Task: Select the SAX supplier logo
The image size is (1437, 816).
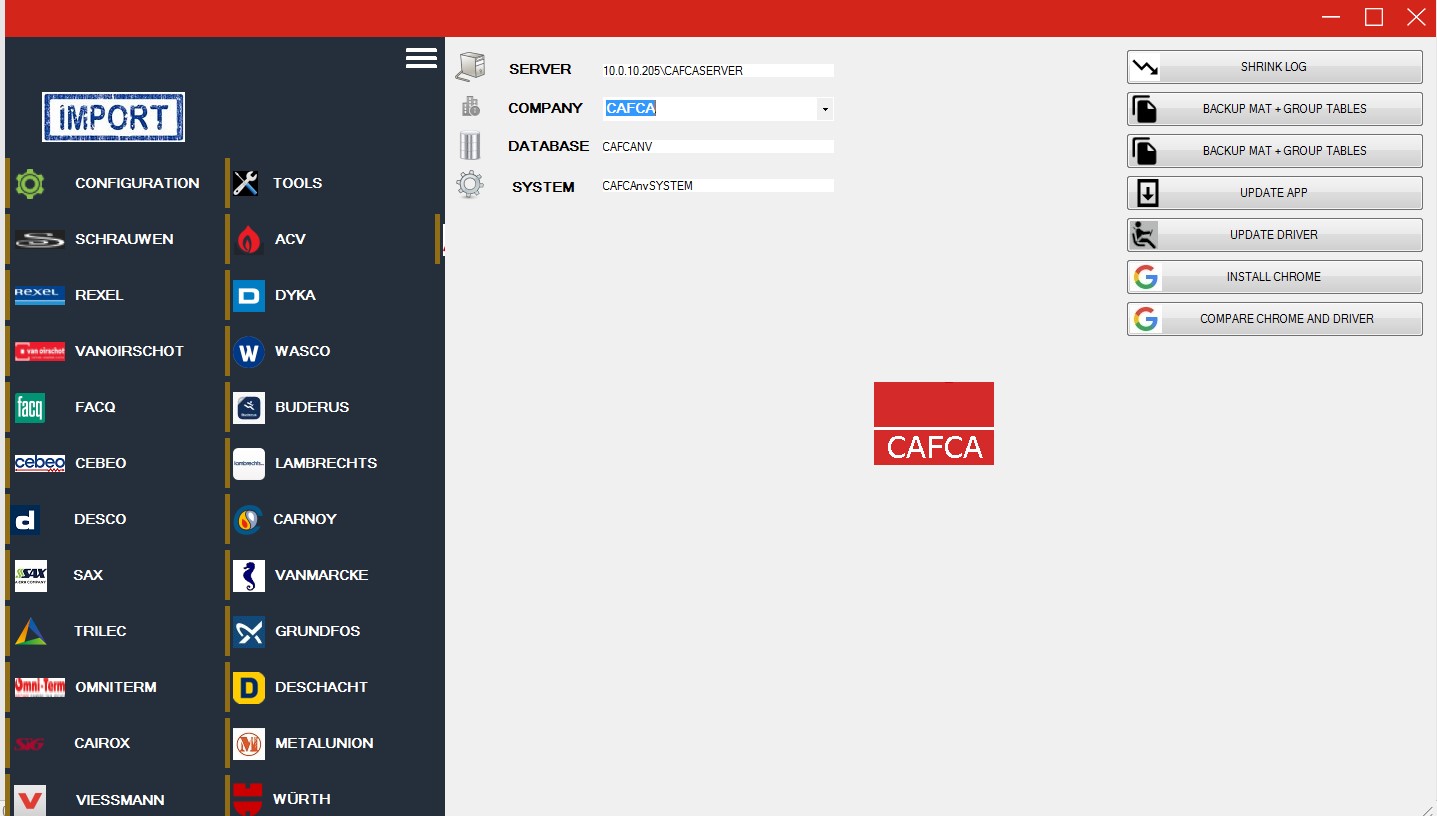Action: tap(31, 575)
